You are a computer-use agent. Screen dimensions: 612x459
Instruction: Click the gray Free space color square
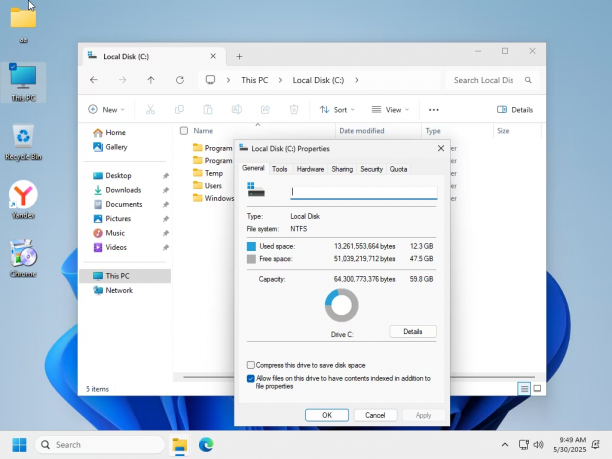(251, 259)
